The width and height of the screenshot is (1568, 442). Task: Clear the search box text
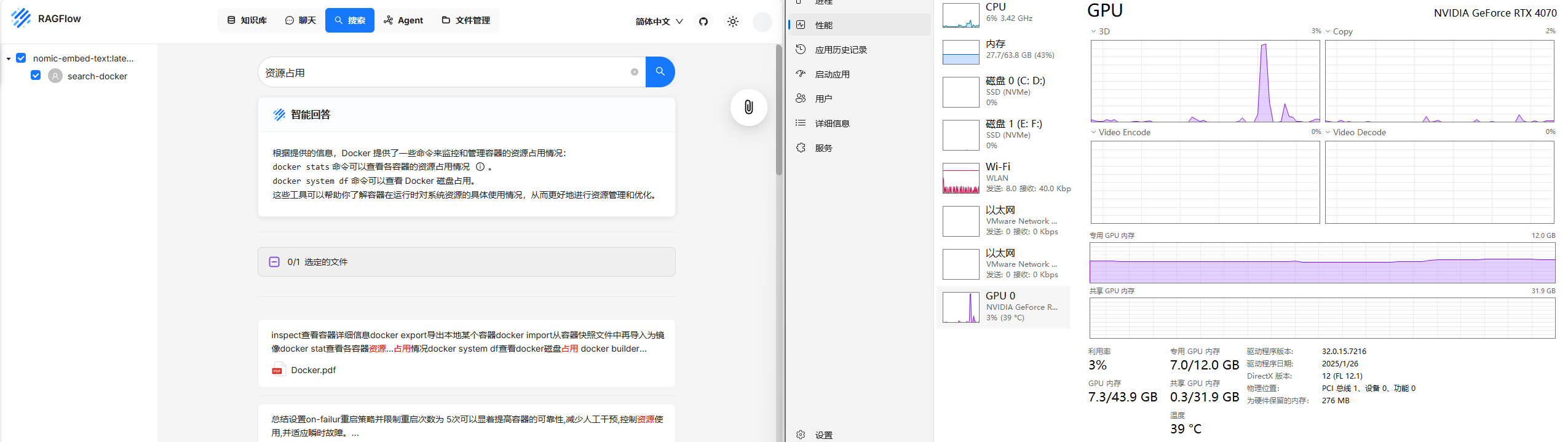tap(634, 72)
